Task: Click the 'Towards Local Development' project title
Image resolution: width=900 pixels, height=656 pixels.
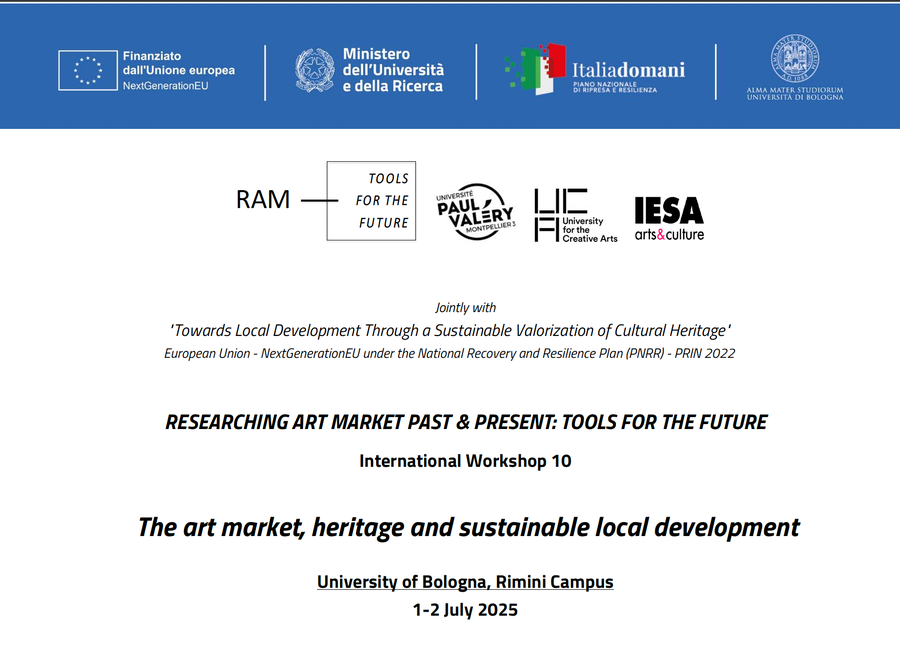Action: click(450, 330)
